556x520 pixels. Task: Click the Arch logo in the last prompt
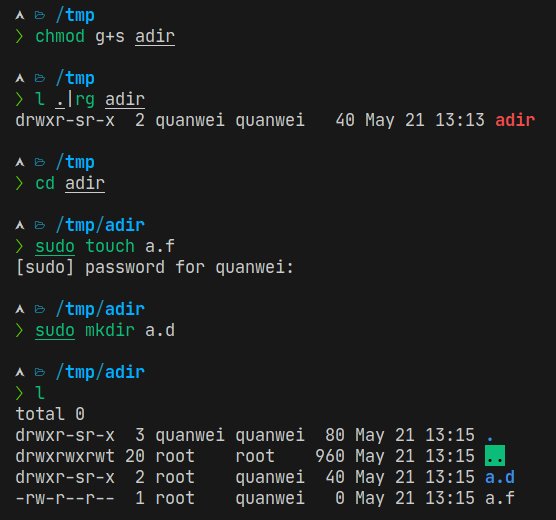pos(20,372)
